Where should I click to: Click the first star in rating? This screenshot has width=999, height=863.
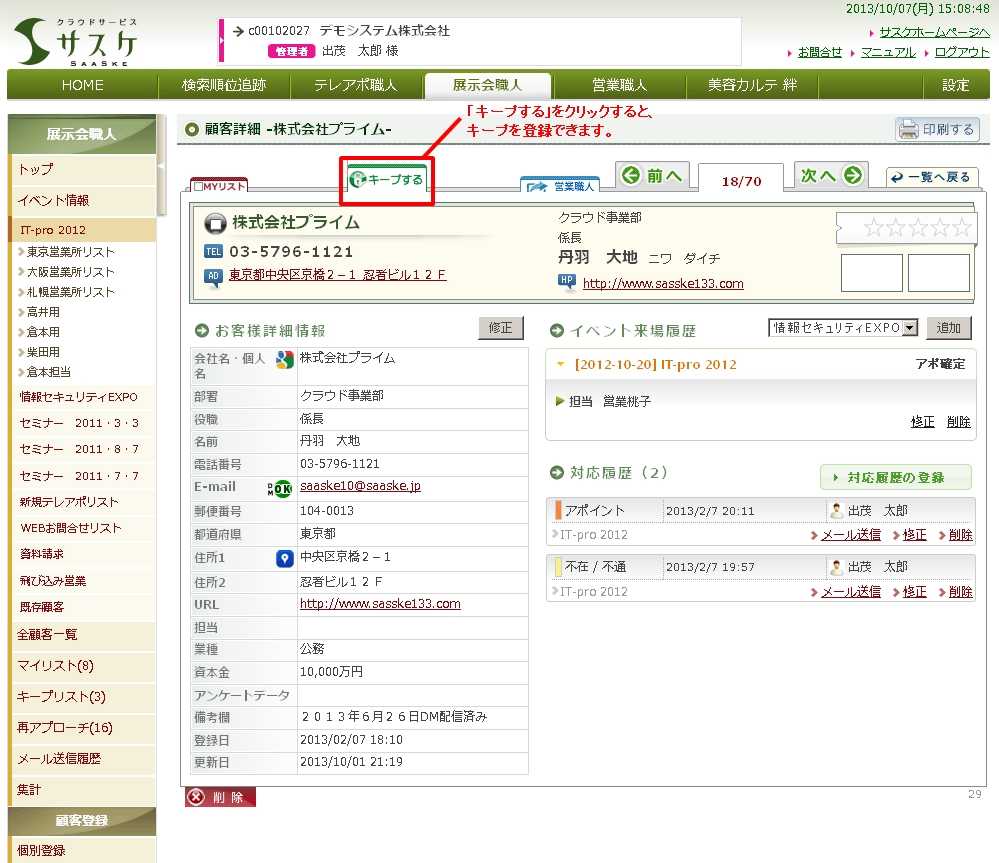click(873, 228)
